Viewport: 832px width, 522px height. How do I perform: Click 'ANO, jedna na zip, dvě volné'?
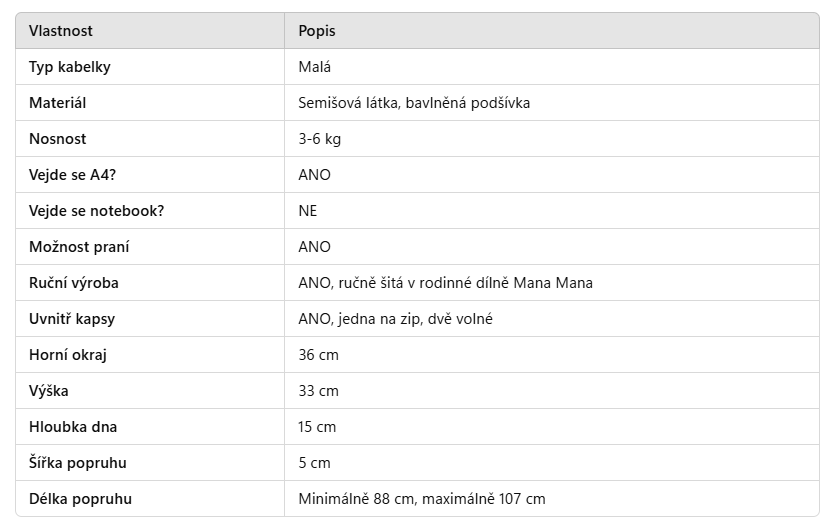click(395, 319)
